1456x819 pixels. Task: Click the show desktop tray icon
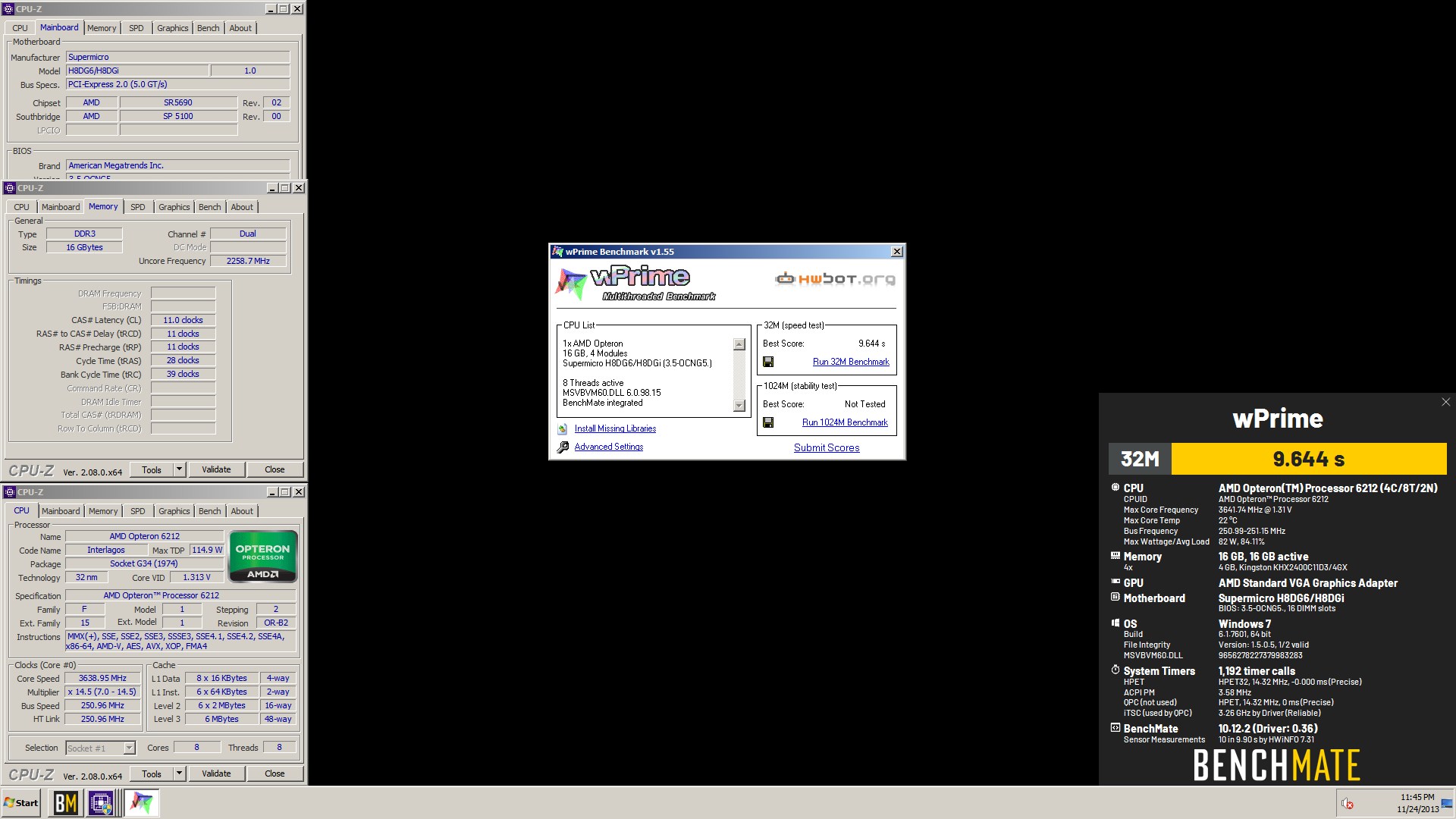1448,803
